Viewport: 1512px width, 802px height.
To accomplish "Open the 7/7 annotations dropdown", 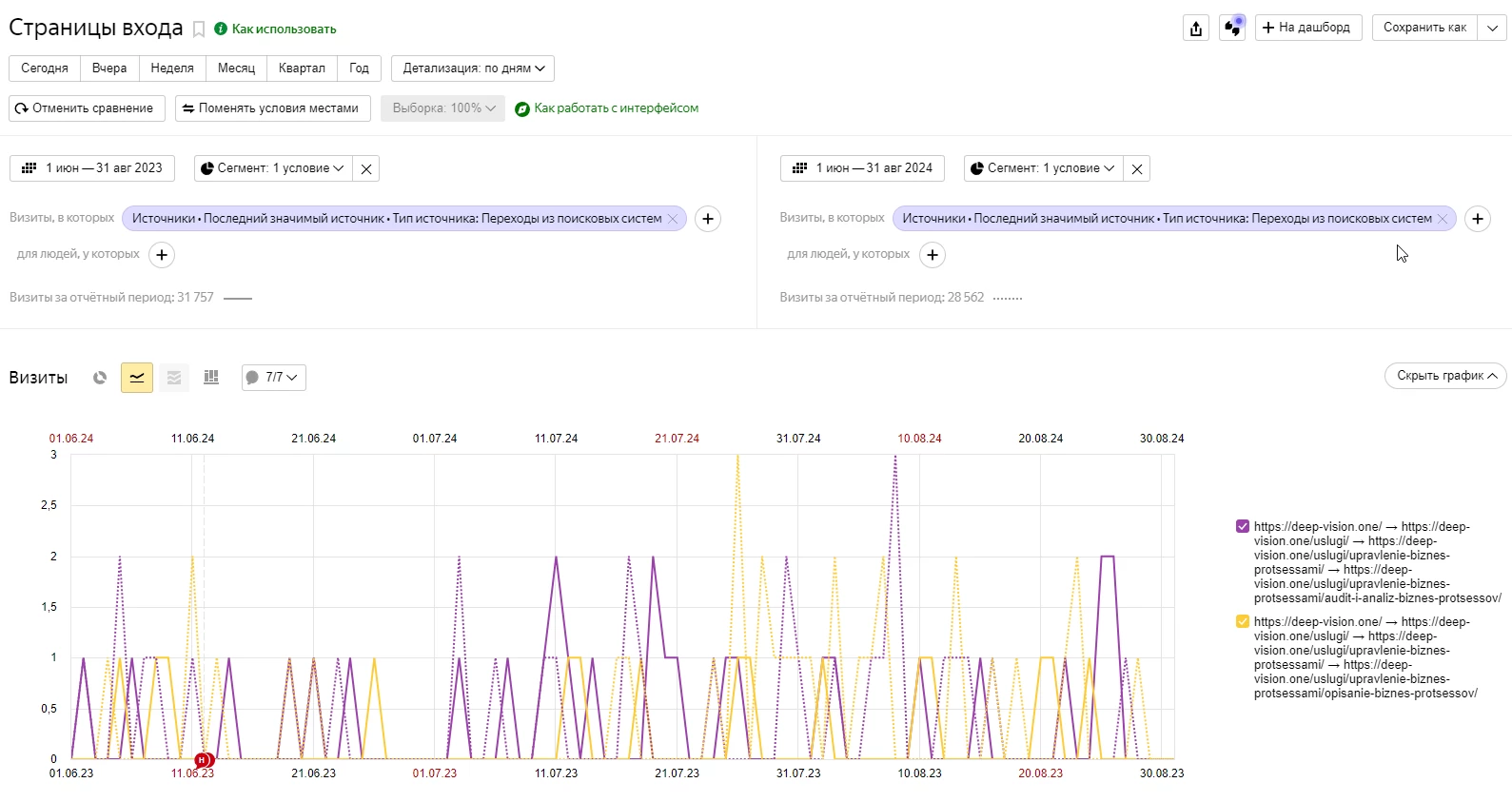I will coord(273,378).
